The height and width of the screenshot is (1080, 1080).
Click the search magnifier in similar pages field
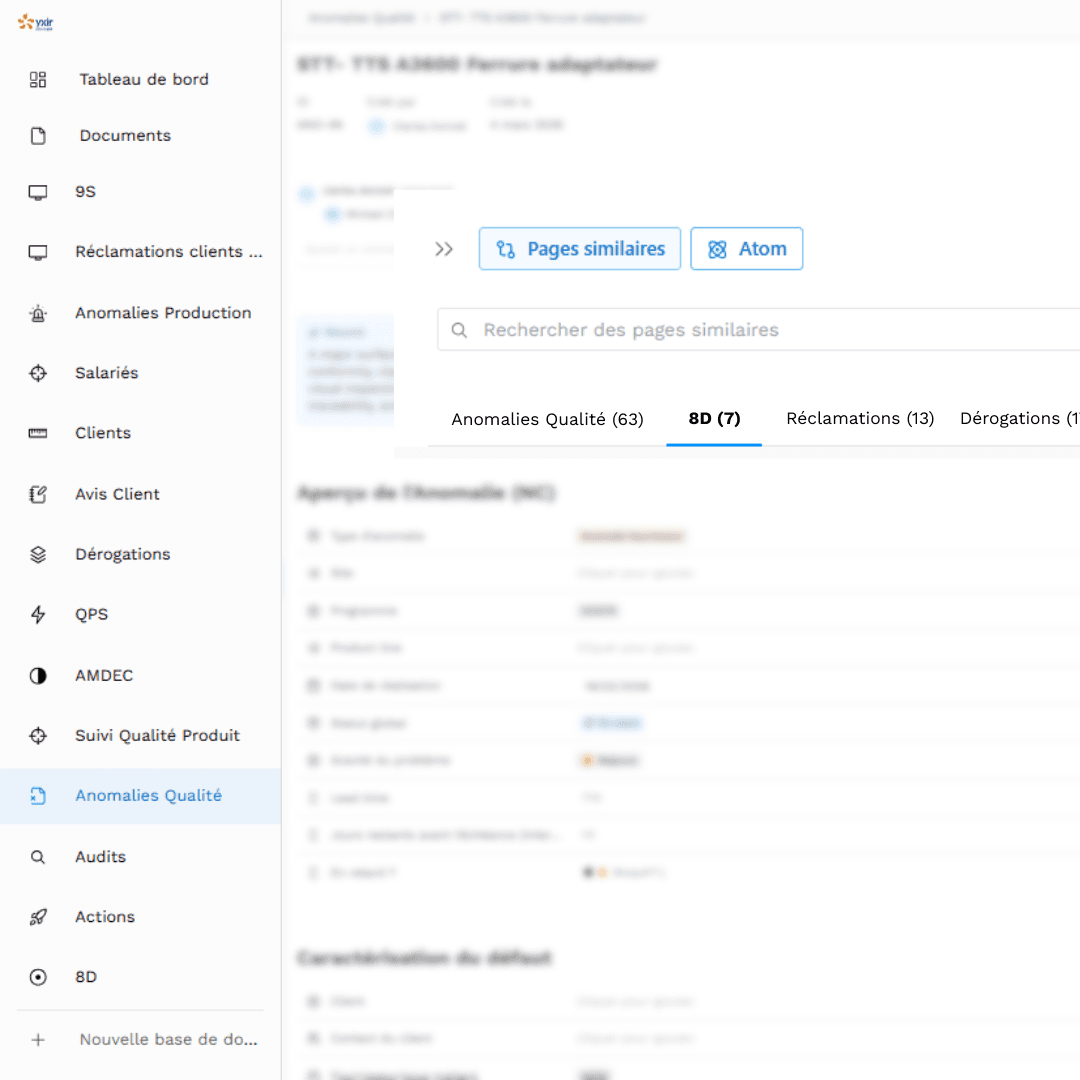point(459,330)
